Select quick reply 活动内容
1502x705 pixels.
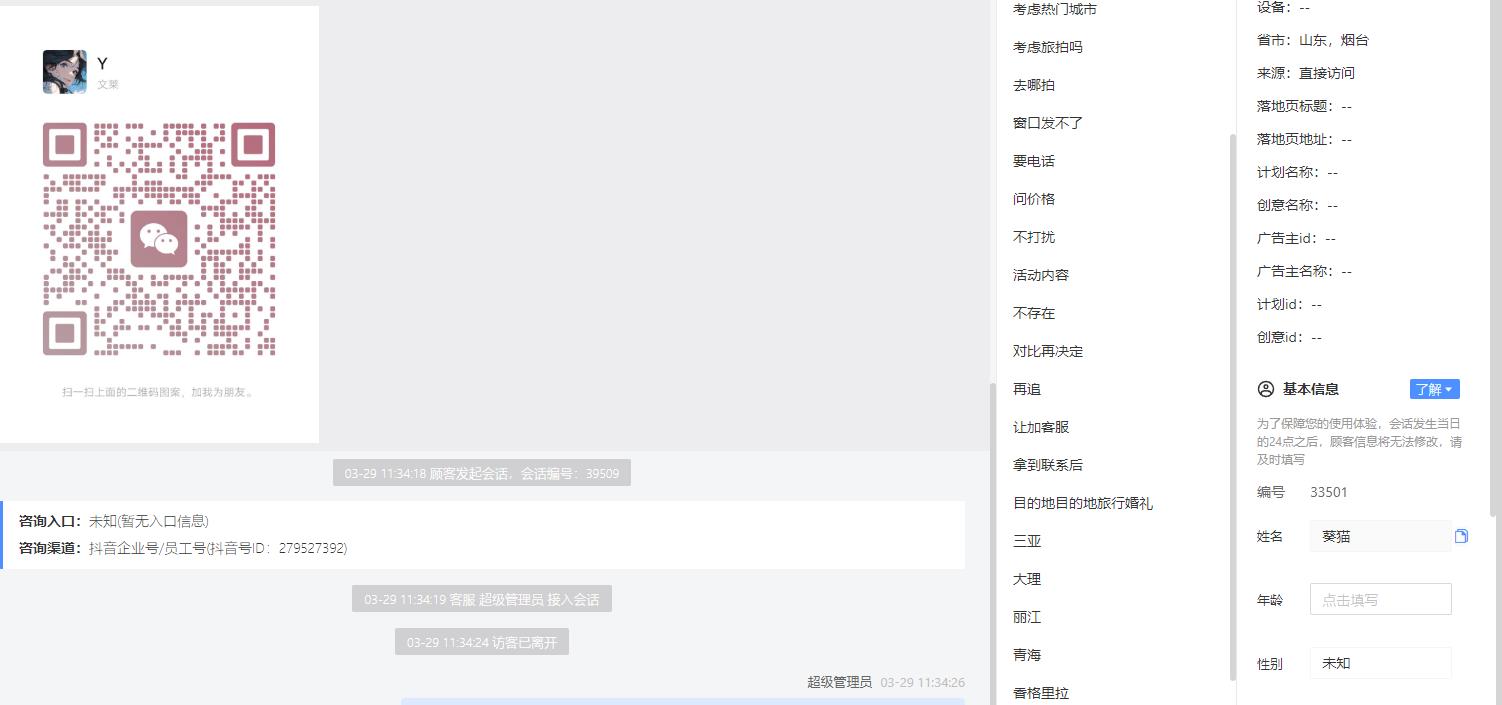click(x=1041, y=275)
